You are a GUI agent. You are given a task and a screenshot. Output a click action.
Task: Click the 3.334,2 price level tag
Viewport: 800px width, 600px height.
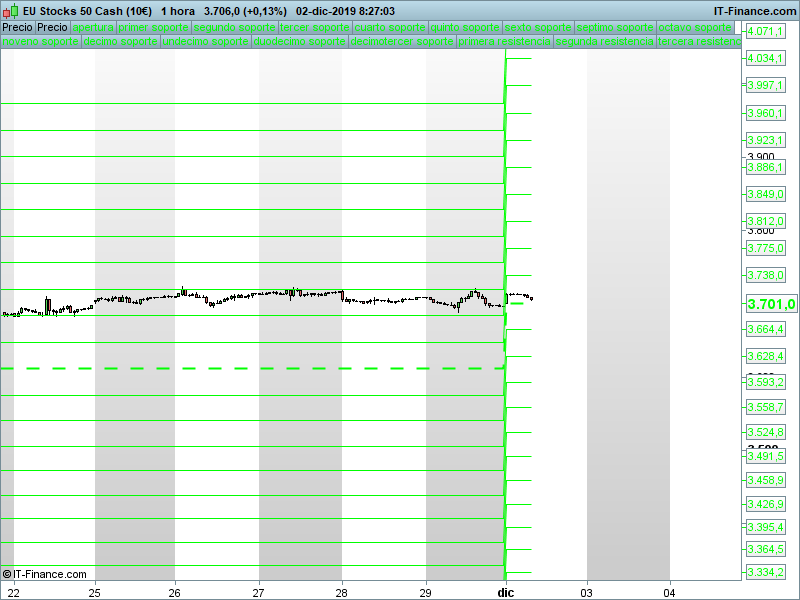click(766, 572)
